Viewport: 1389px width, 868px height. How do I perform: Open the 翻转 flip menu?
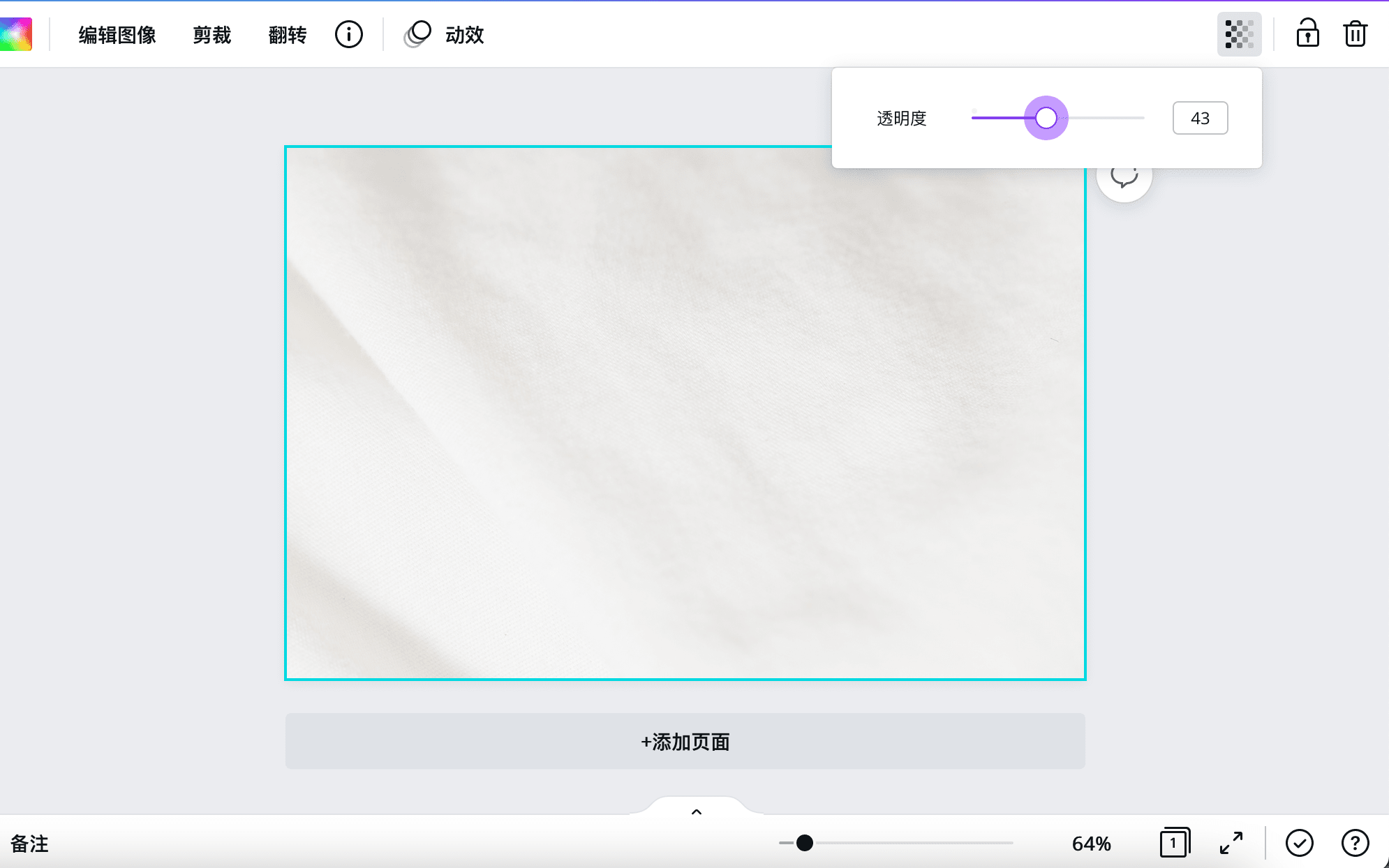tap(288, 35)
